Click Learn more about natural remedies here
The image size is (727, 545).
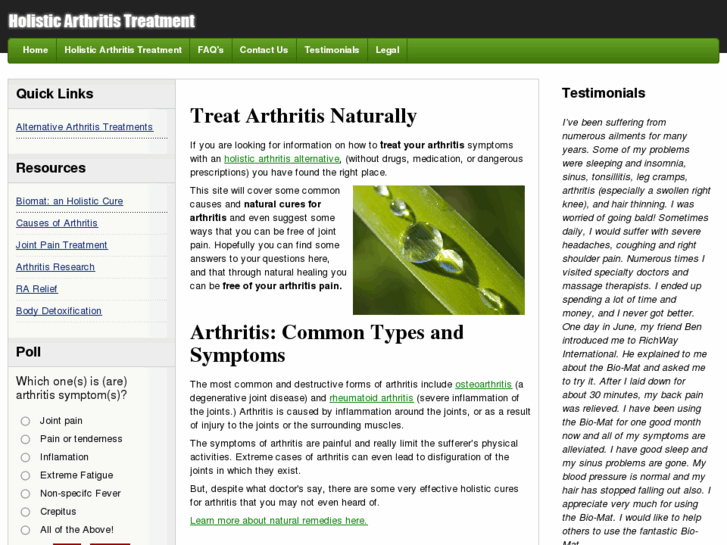tap(279, 521)
